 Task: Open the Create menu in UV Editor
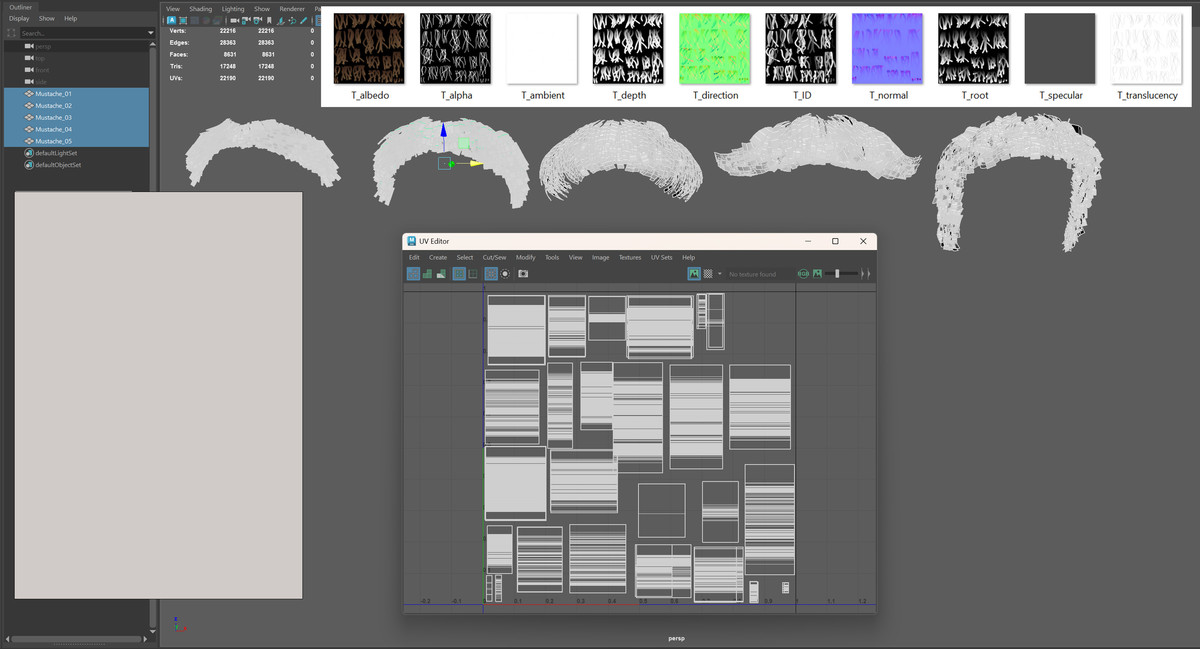click(438, 257)
